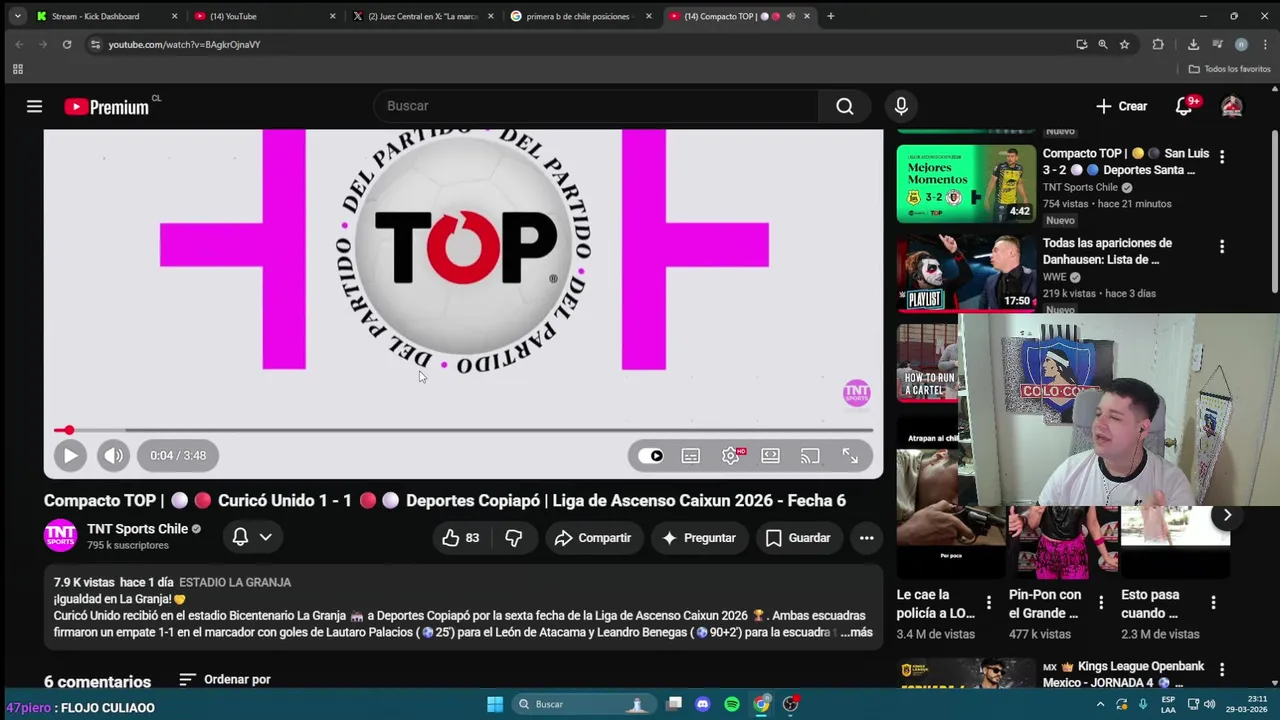Open Windows Task View
Viewport: 1280px width, 720px height.
pos(674,704)
